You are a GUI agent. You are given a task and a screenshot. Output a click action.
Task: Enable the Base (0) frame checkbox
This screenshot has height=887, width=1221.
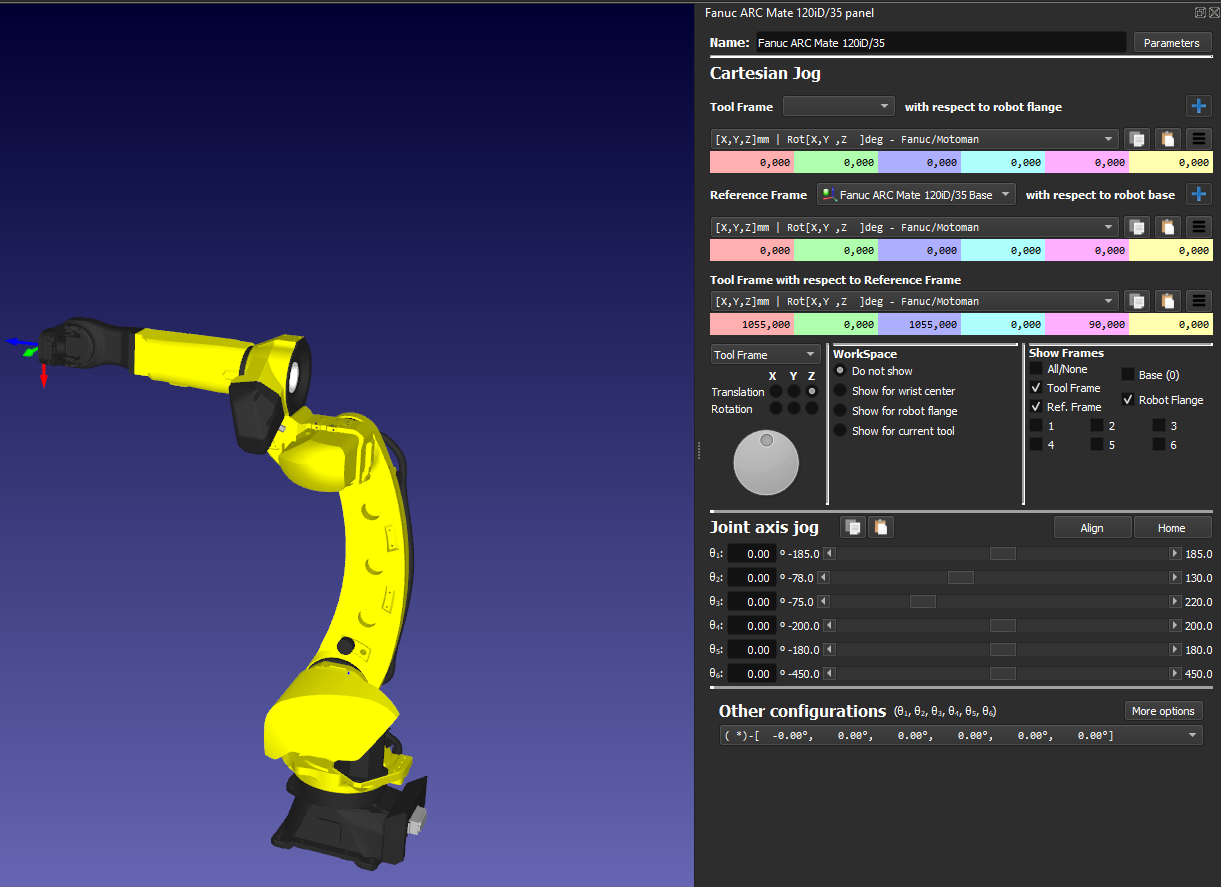pos(1128,375)
